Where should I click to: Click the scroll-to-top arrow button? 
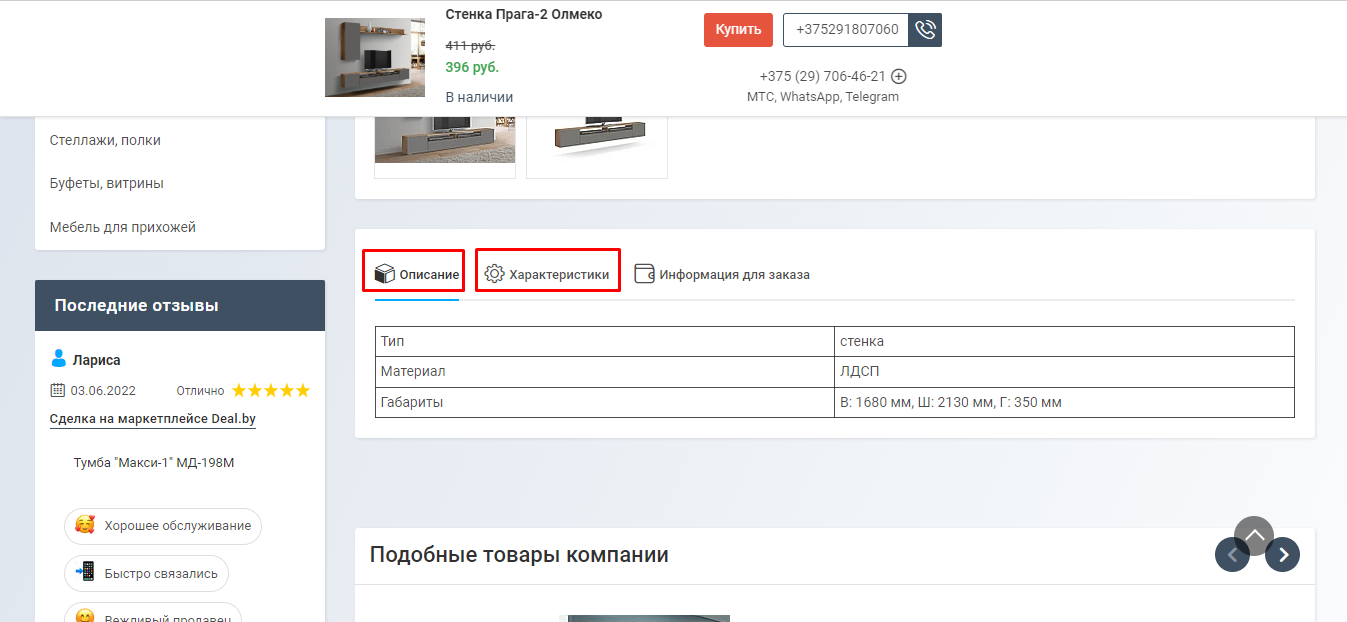click(x=1254, y=536)
